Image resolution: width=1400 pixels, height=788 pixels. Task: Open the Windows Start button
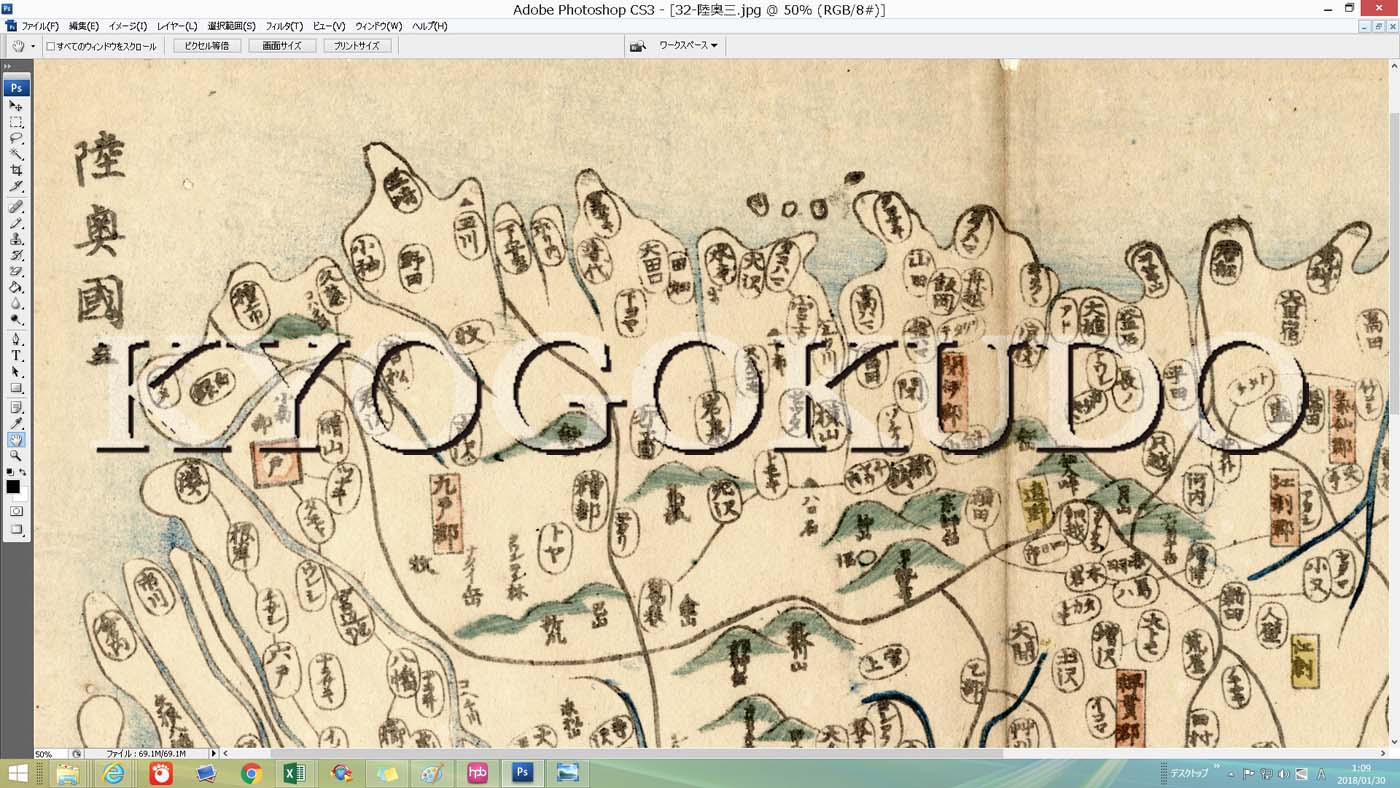(x=17, y=773)
